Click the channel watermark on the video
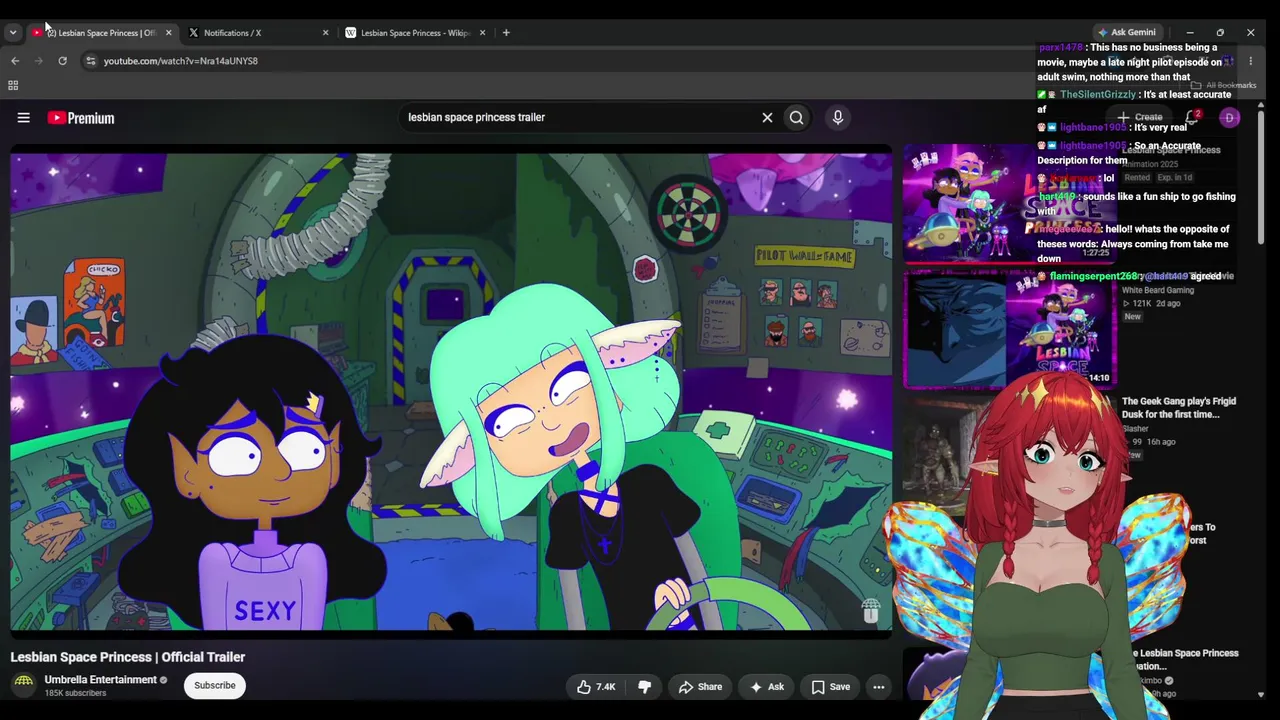The height and width of the screenshot is (720, 1280). pyautogui.click(x=870, y=610)
